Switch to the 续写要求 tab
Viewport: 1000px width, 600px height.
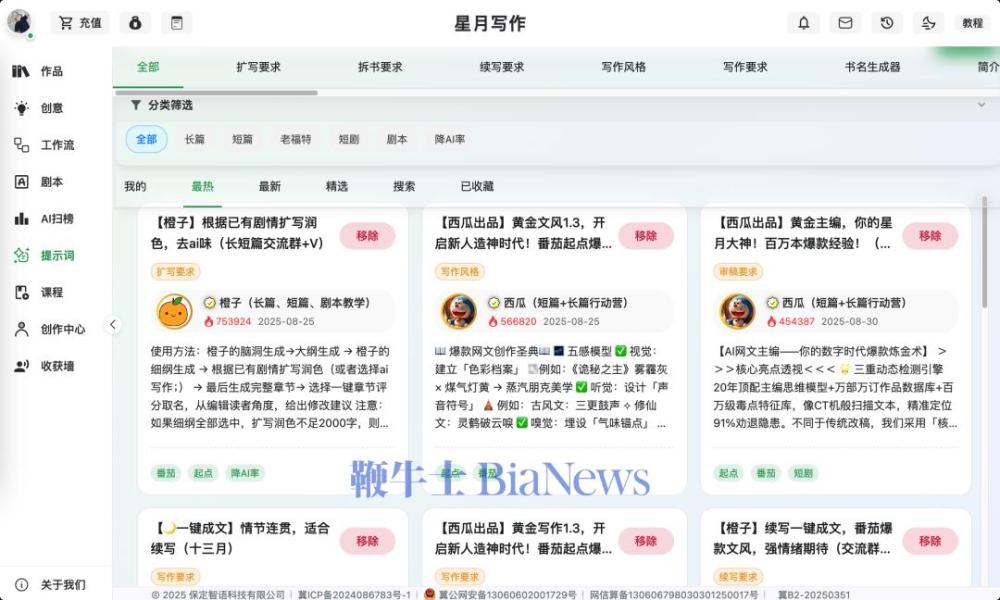point(500,67)
